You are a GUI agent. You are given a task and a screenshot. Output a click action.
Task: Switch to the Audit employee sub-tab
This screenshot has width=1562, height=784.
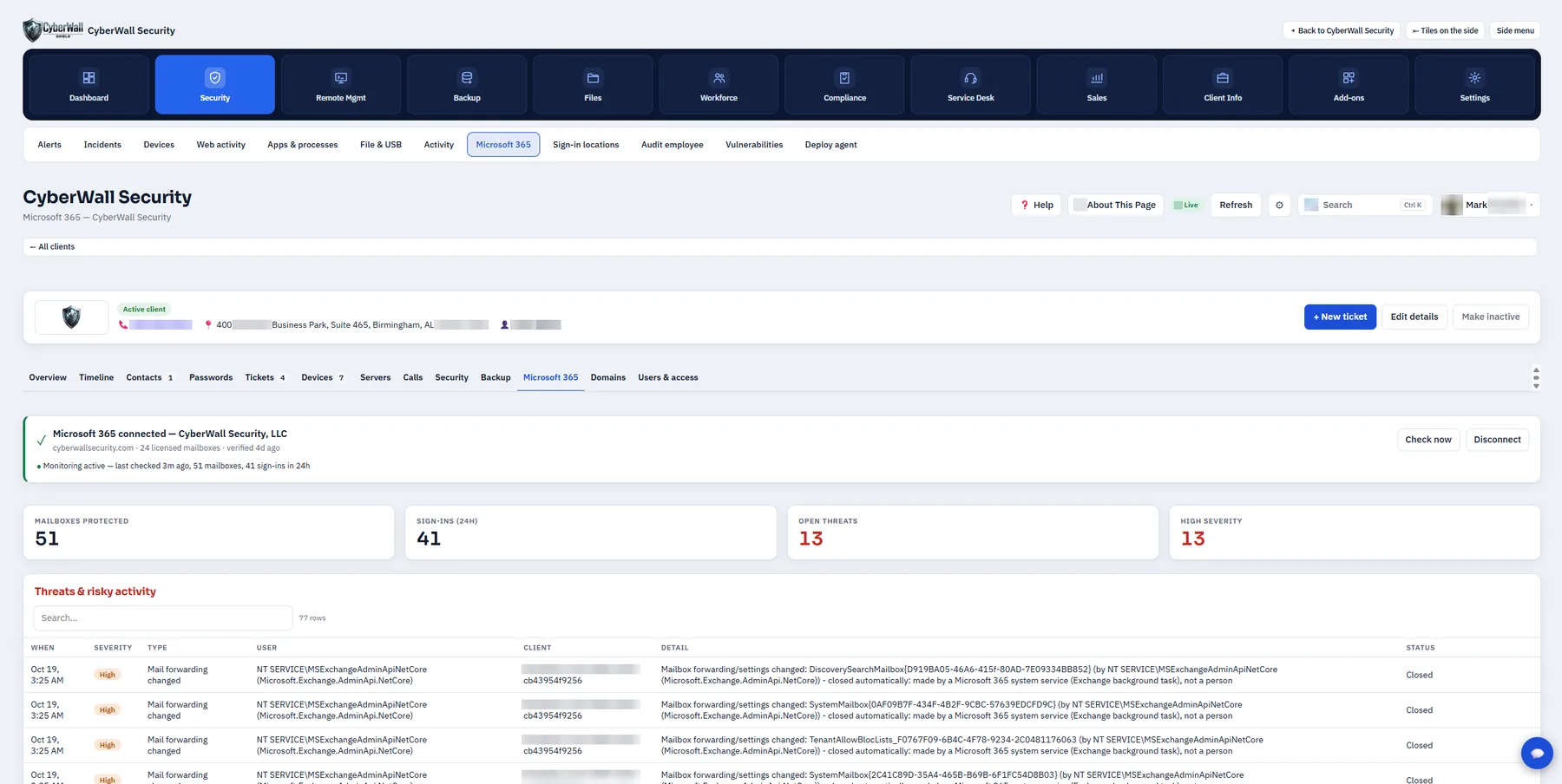point(673,145)
